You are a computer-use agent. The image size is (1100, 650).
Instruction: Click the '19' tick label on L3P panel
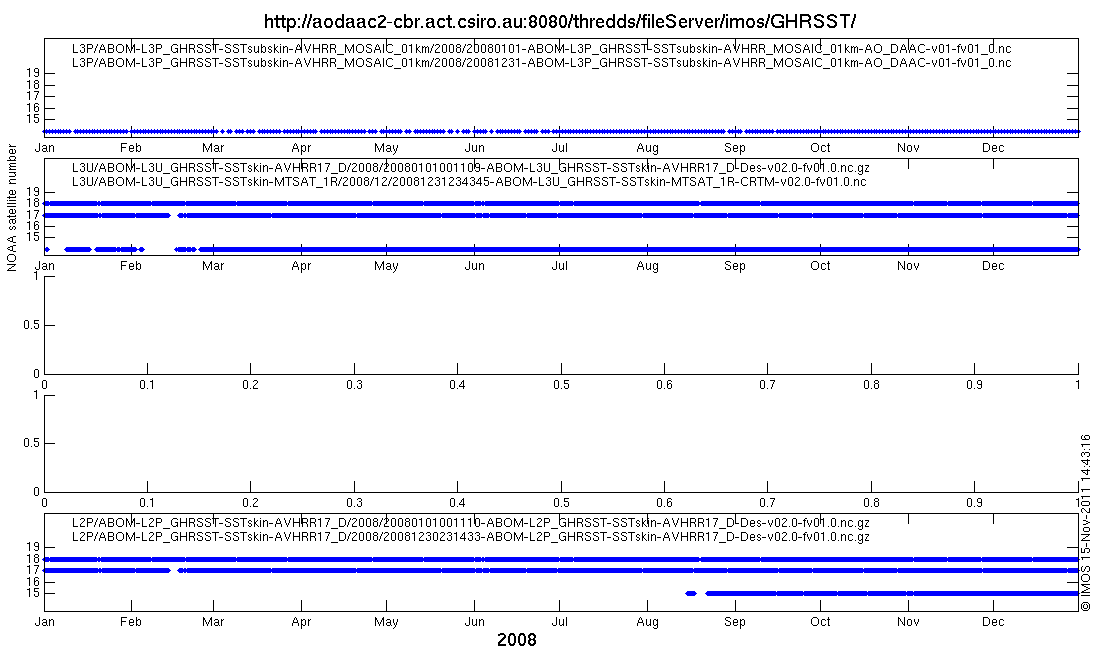click(x=32, y=73)
